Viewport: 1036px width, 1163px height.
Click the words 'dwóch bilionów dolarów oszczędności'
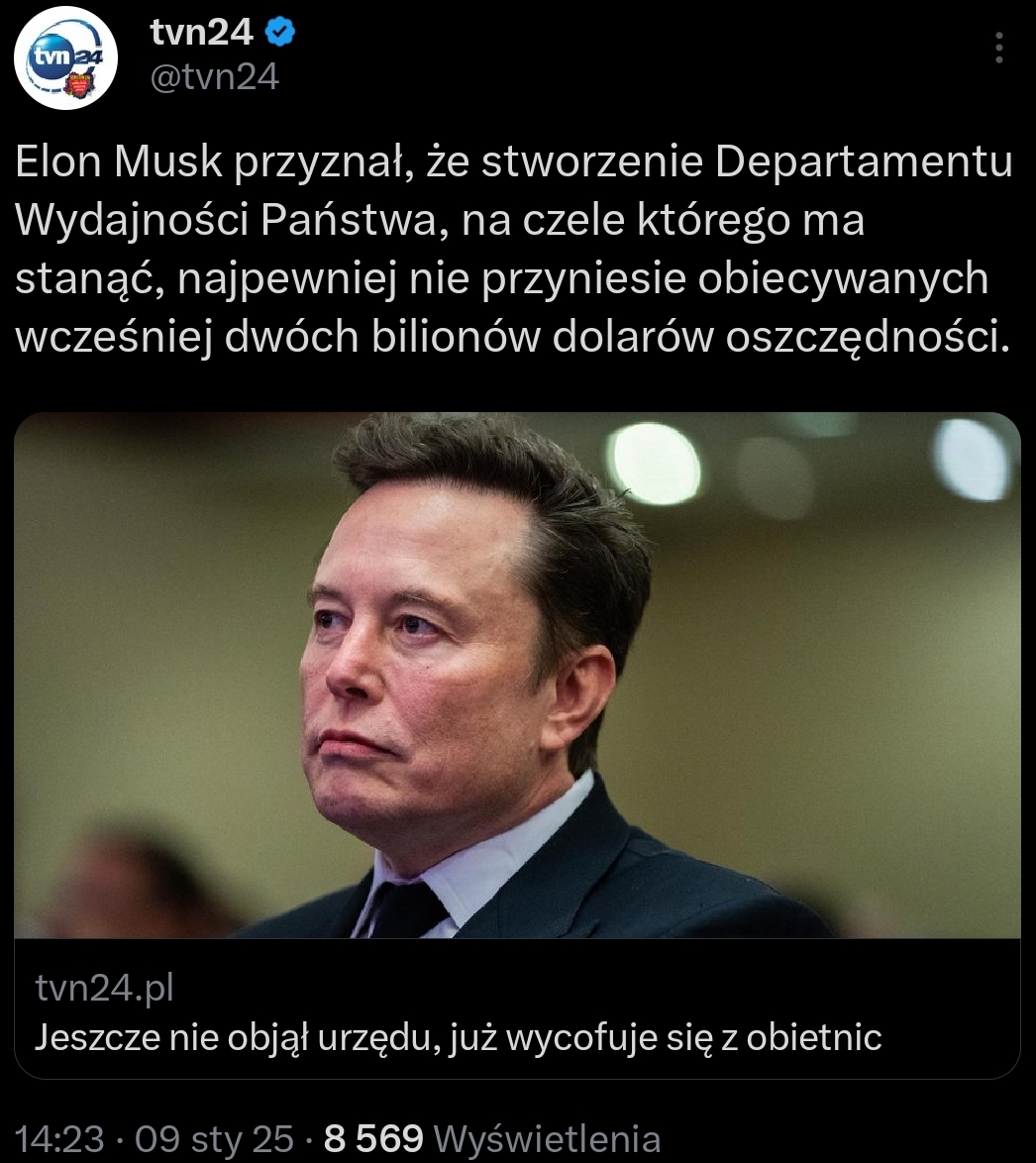click(x=617, y=338)
